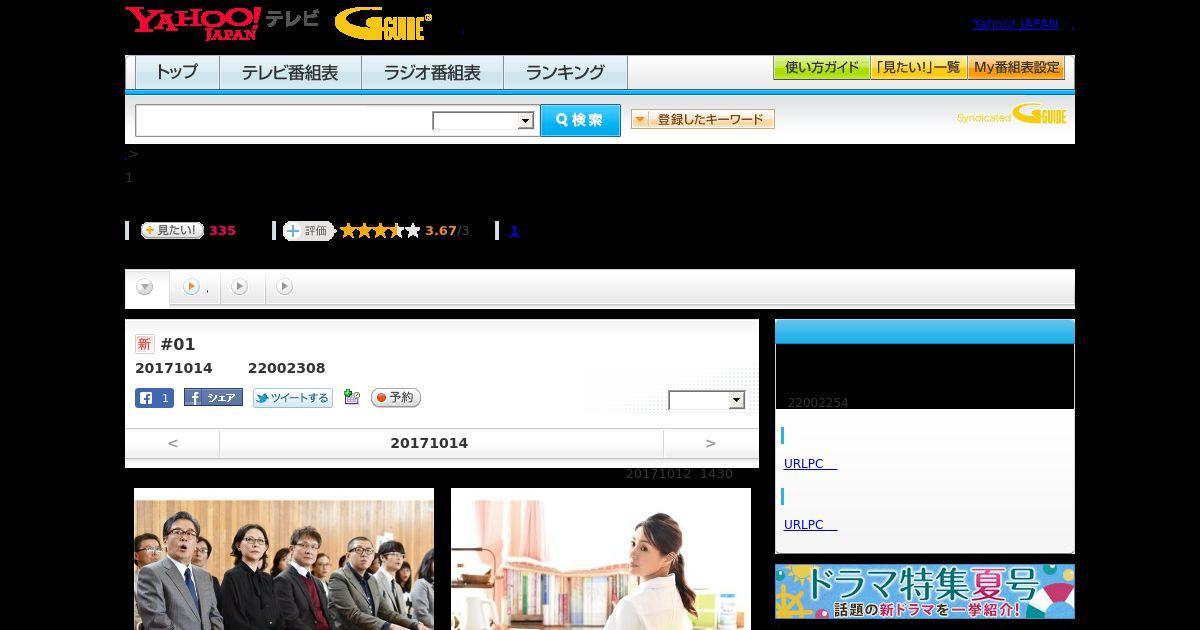Click the Facebook like button showing 1
Viewport: 1200px width, 630px height.
(154, 398)
